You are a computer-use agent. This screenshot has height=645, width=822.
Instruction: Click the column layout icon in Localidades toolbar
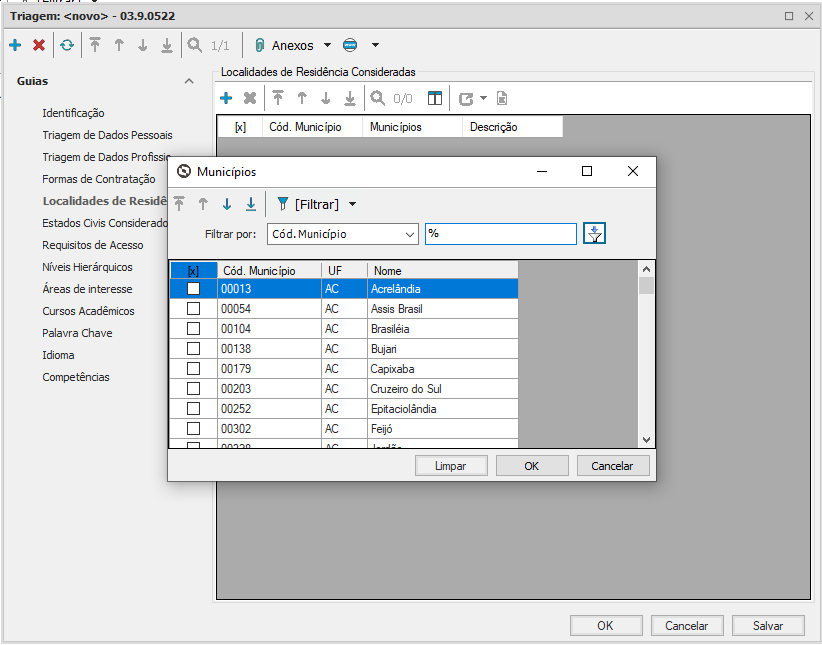click(x=434, y=98)
